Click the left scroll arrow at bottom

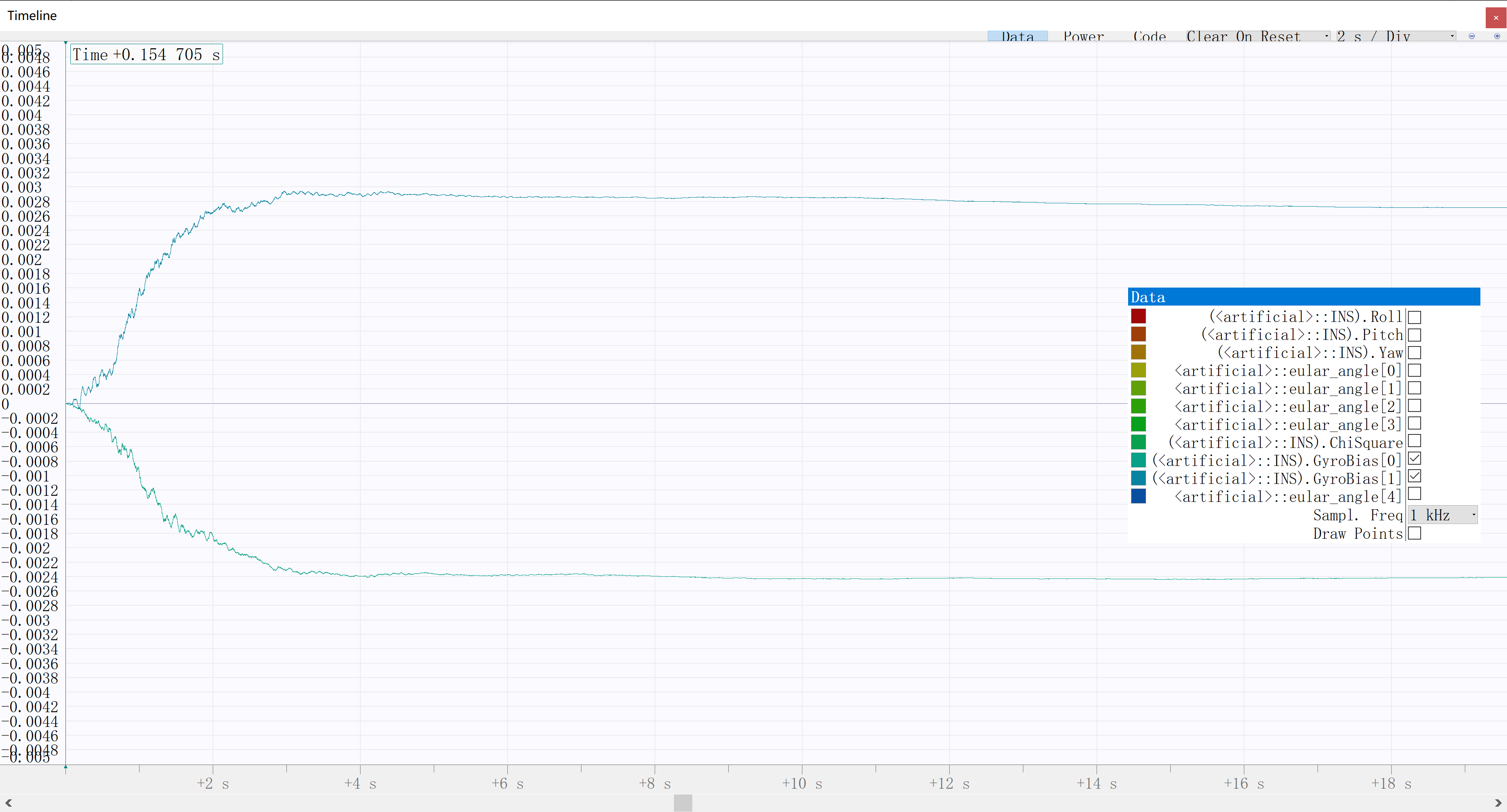click(8, 803)
